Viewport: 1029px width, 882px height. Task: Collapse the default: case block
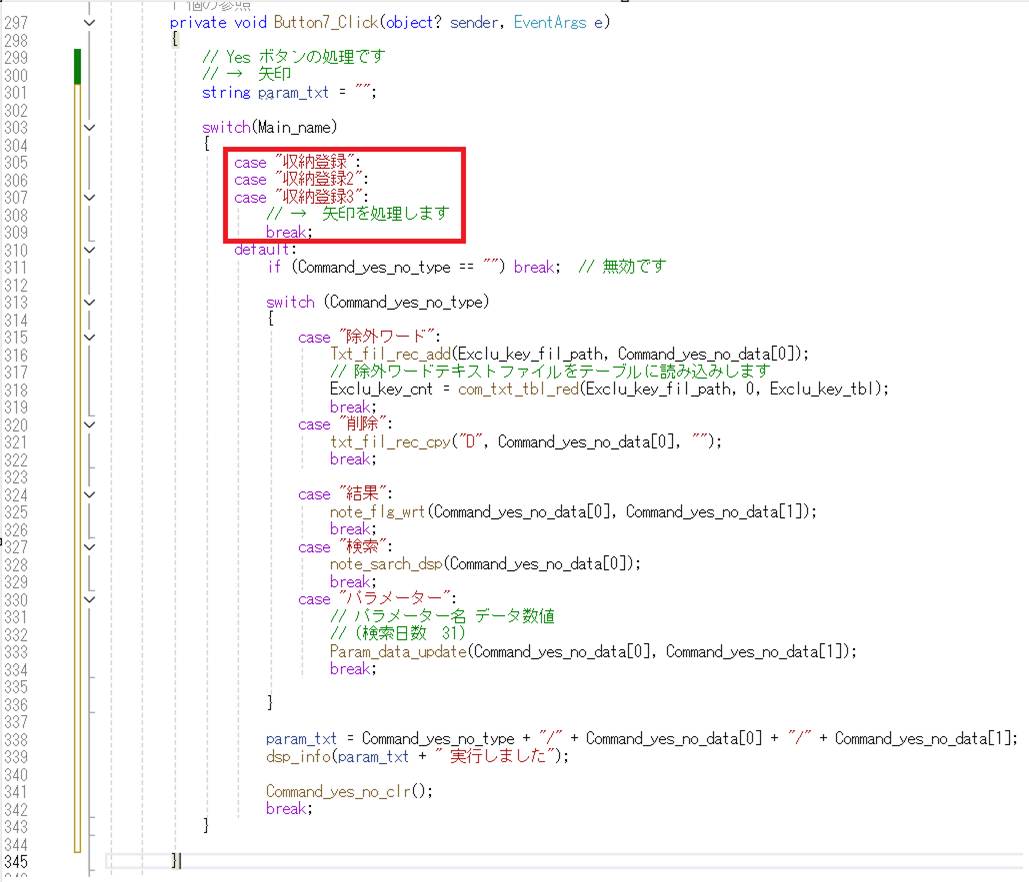[90, 249]
